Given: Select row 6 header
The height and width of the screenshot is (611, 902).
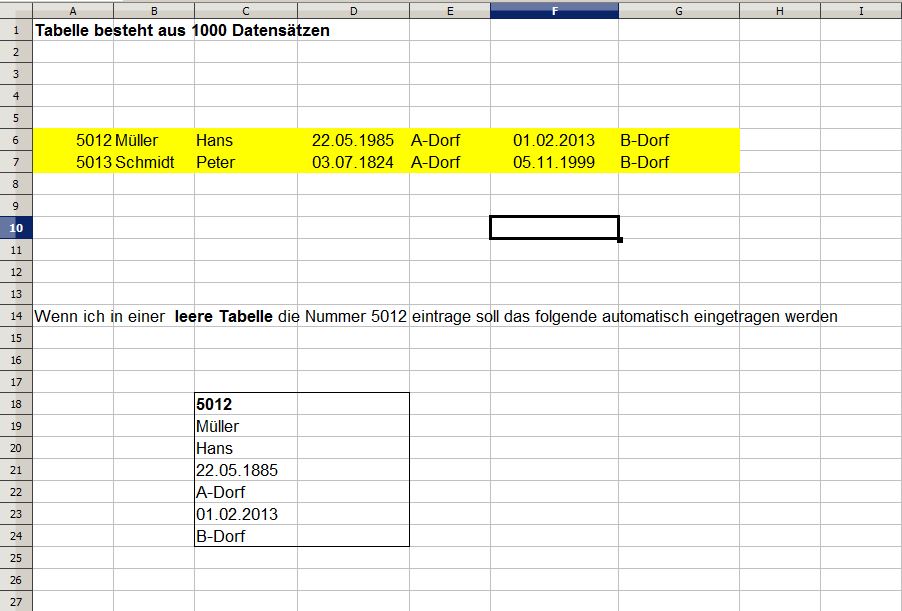Looking at the screenshot, I should pyautogui.click(x=16, y=140).
